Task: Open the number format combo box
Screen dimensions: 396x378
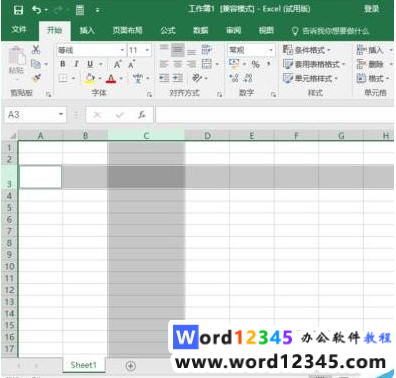Action: click(x=251, y=50)
